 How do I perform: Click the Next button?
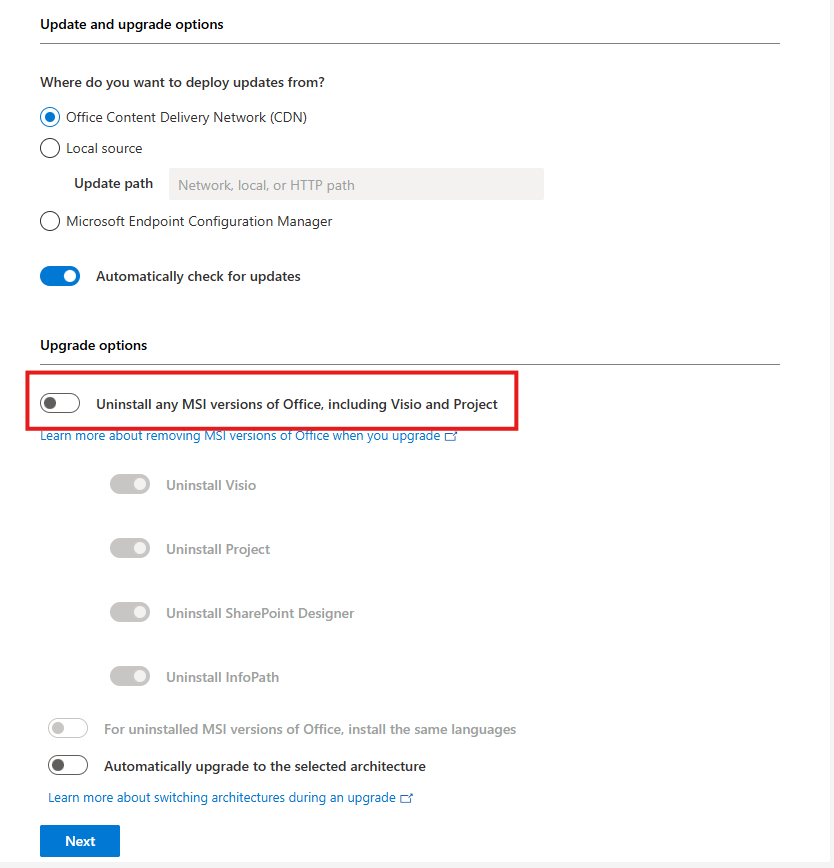point(80,841)
